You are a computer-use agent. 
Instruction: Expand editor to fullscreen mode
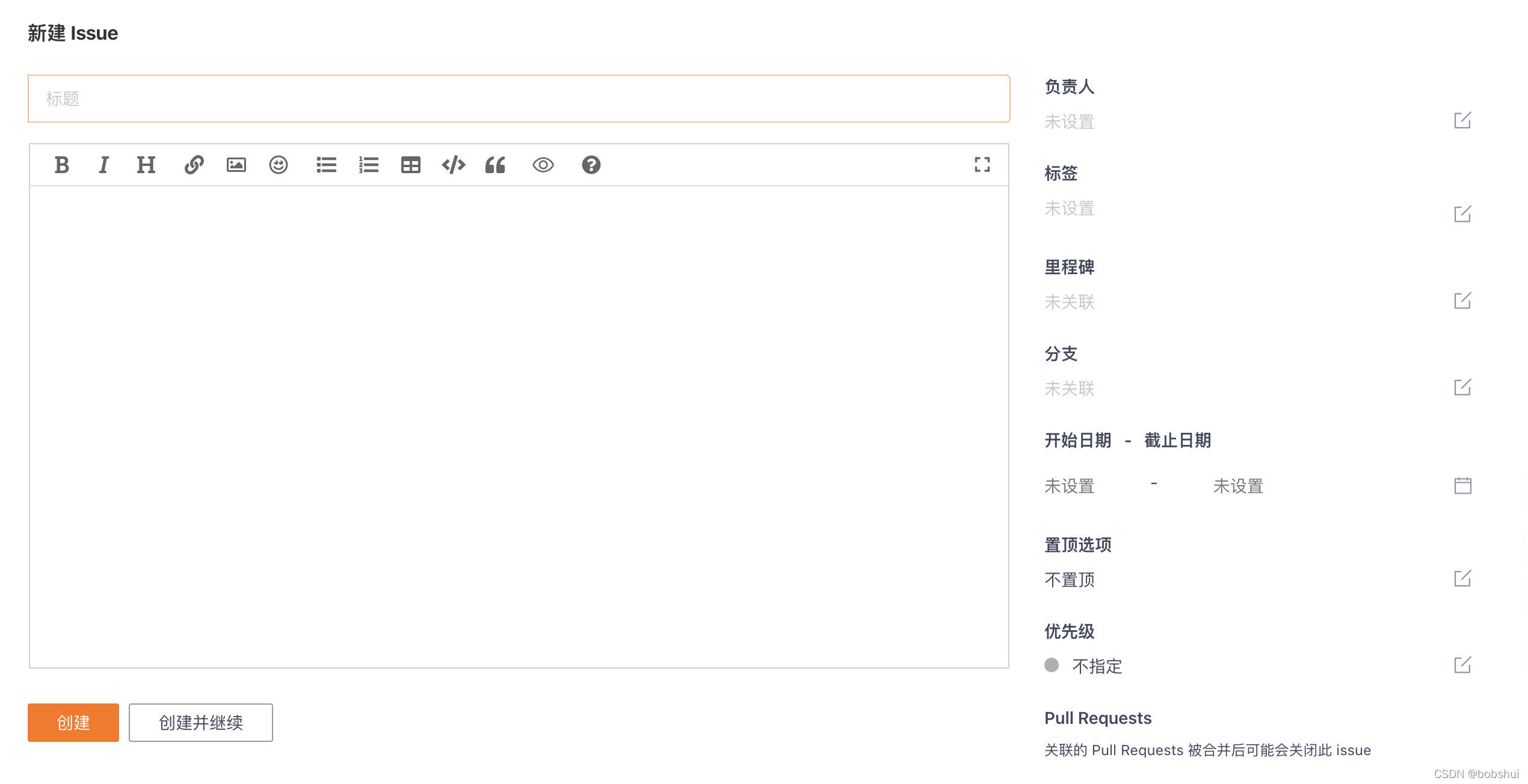tap(982, 165)
